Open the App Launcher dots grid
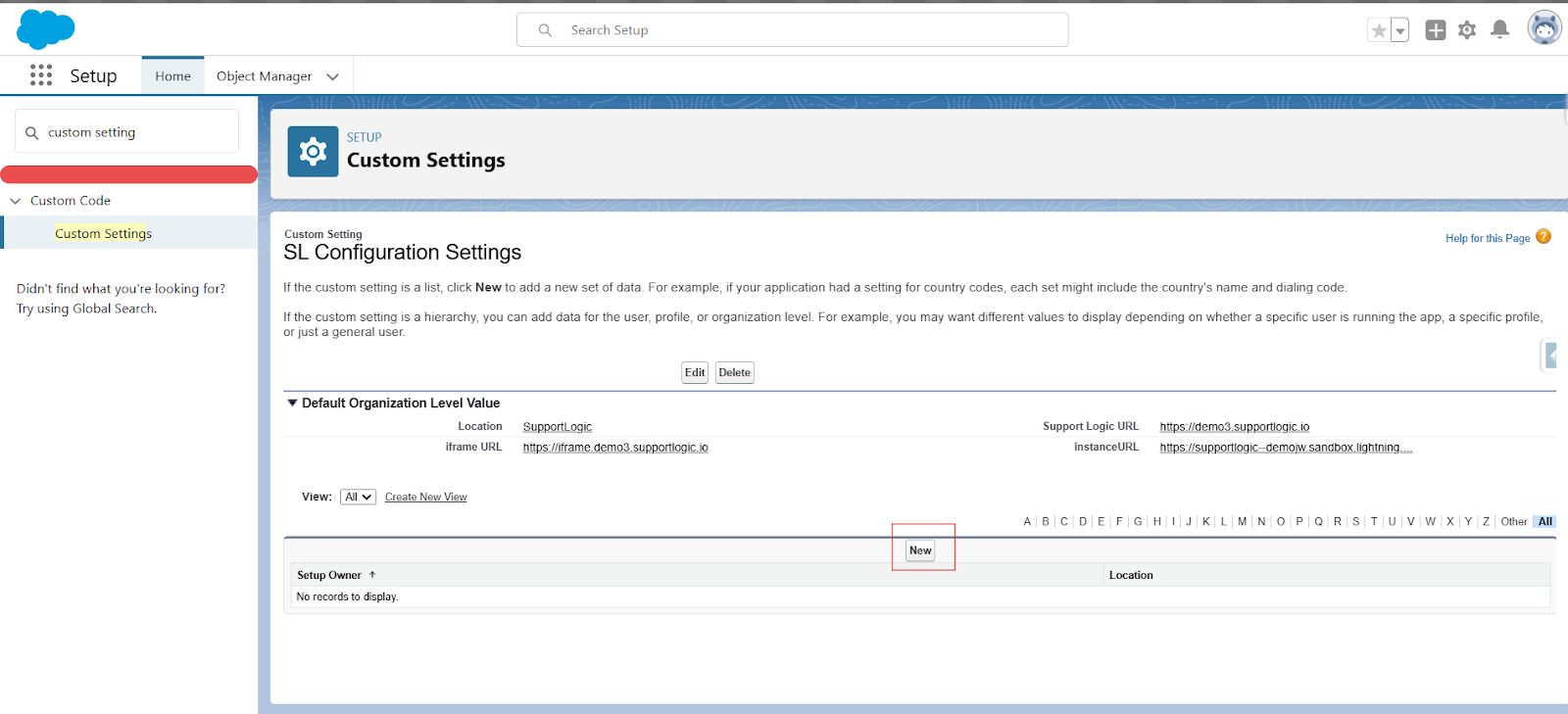 pos(41,75)
